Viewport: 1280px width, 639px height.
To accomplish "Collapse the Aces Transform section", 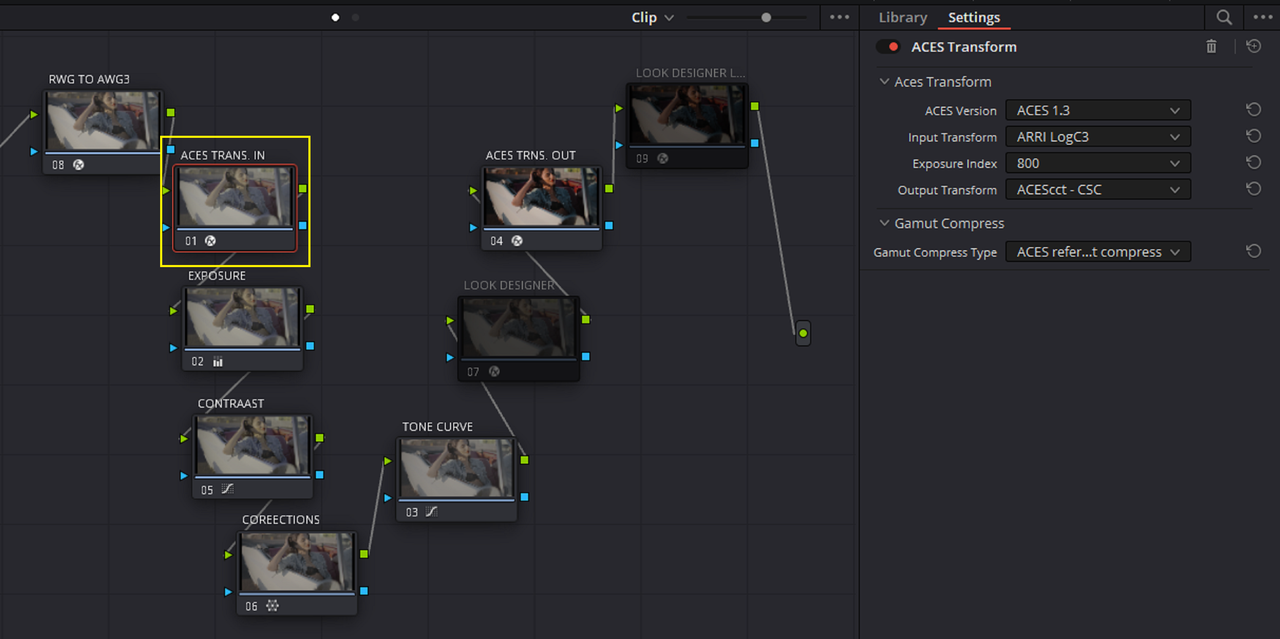I will (884, 82).
